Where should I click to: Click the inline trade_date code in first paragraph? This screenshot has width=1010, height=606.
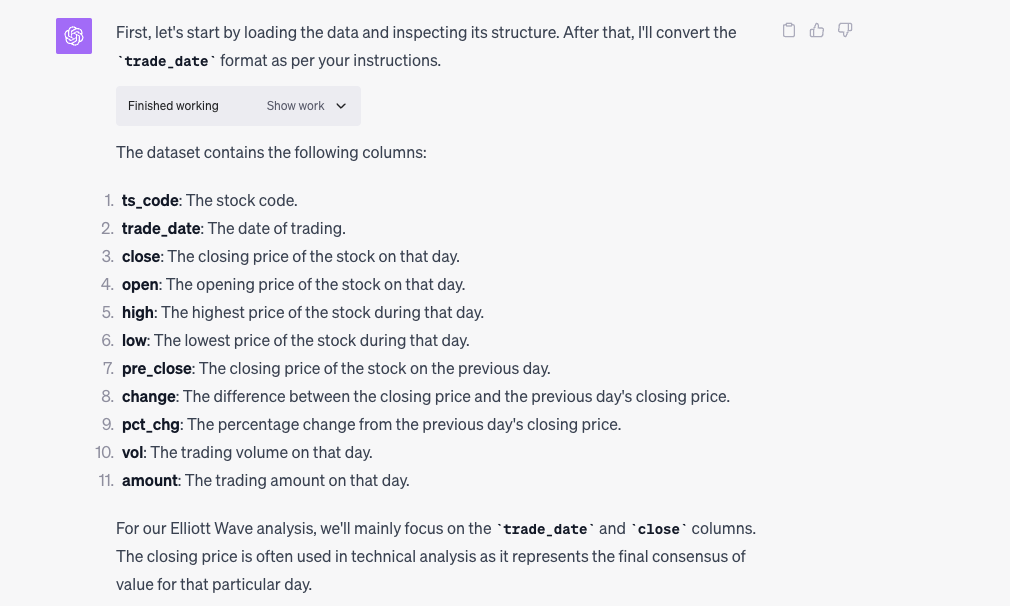pyautogui.click(x=166, y=61)
